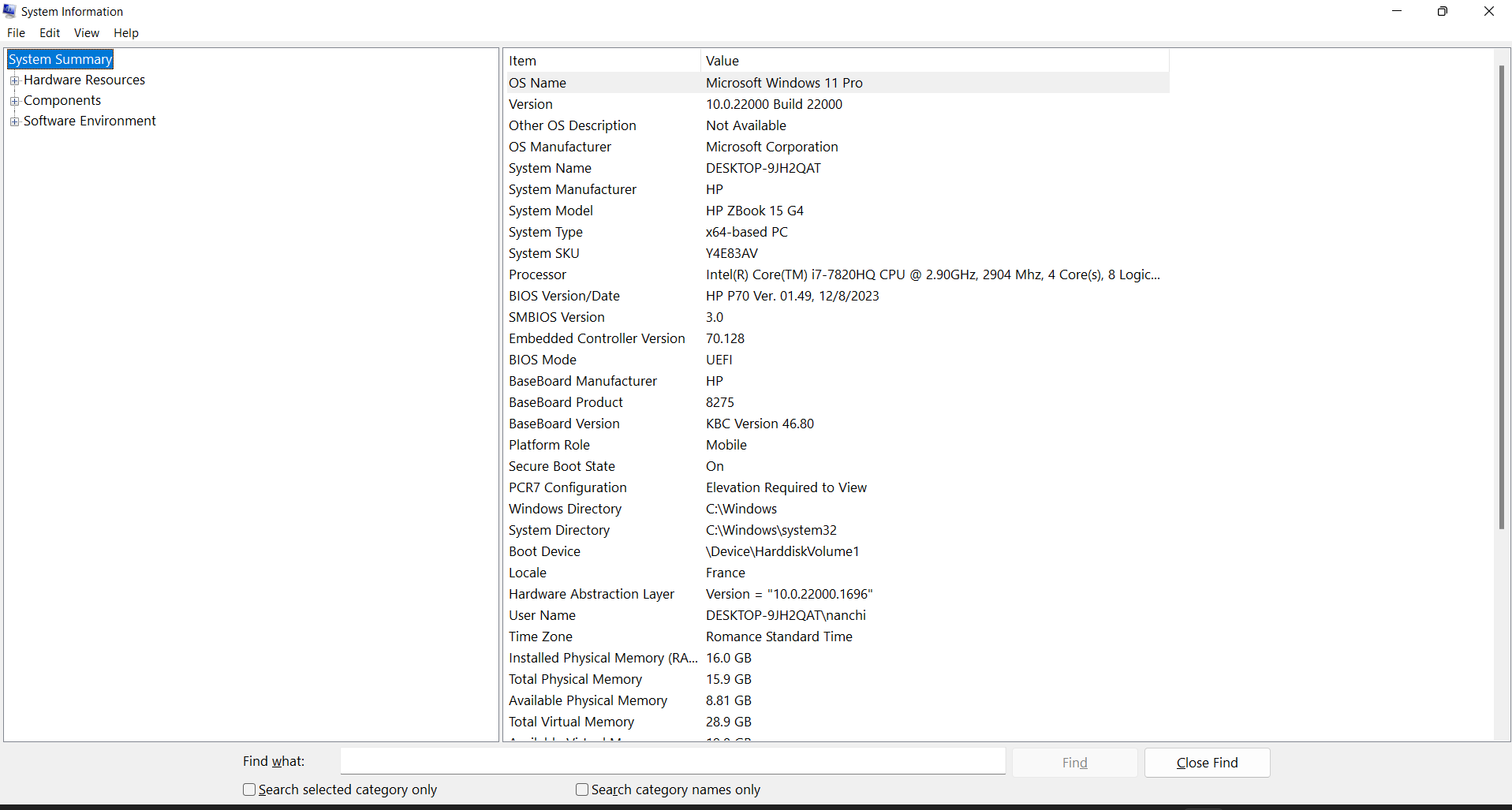Select the System Model row label
The width and height of the screenshot is (1512, 810).
(551, 211)
